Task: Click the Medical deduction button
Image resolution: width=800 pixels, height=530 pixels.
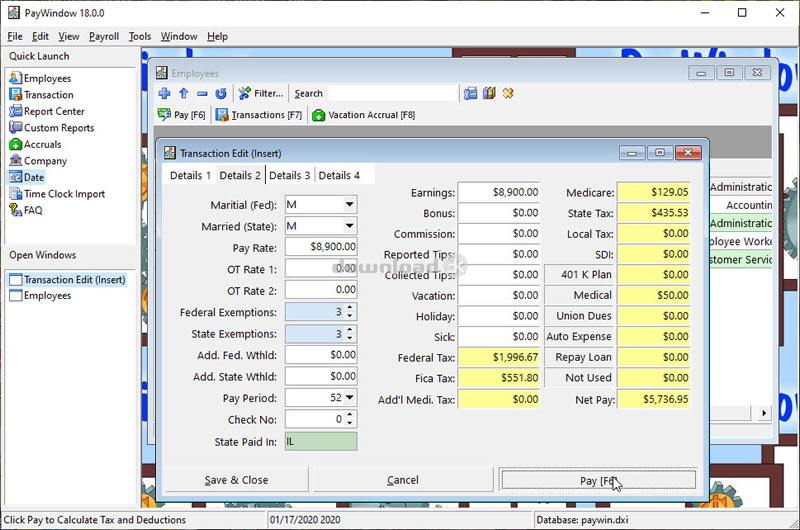Action: pyautogui.click(x=580, y=295)
